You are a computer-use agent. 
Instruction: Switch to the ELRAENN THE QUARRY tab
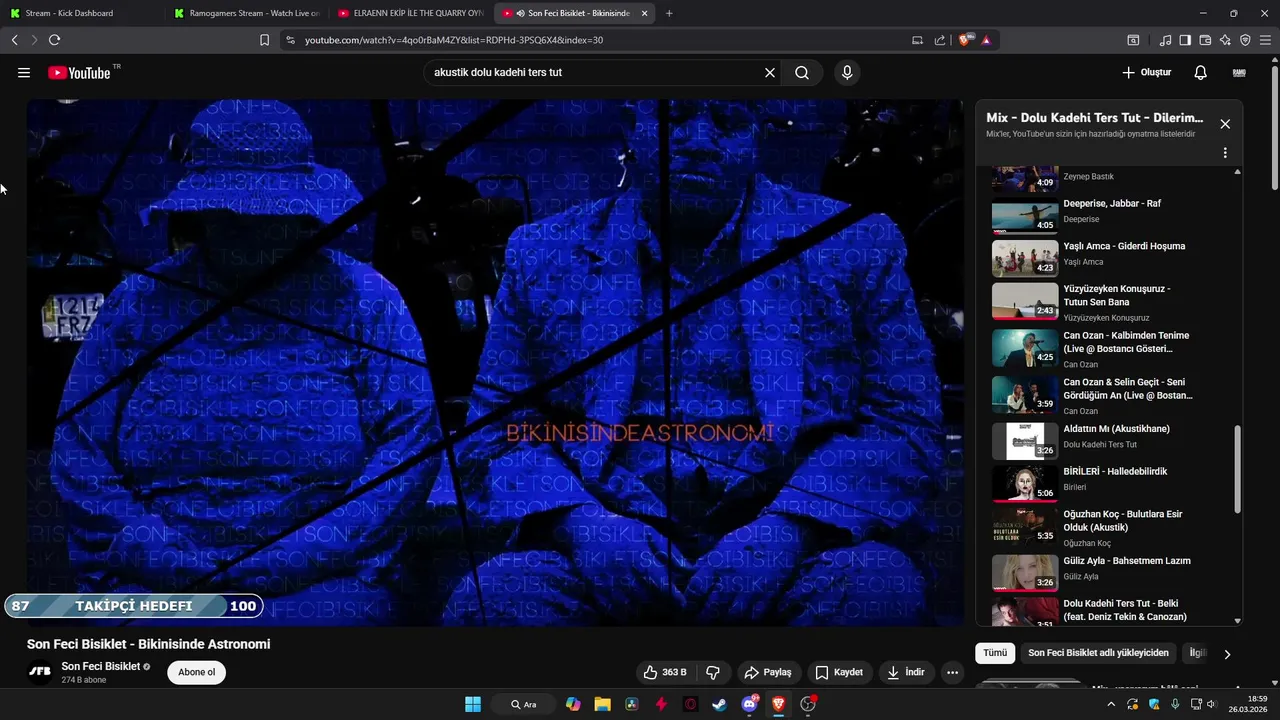pyautogui.click(x=410, y=13)
